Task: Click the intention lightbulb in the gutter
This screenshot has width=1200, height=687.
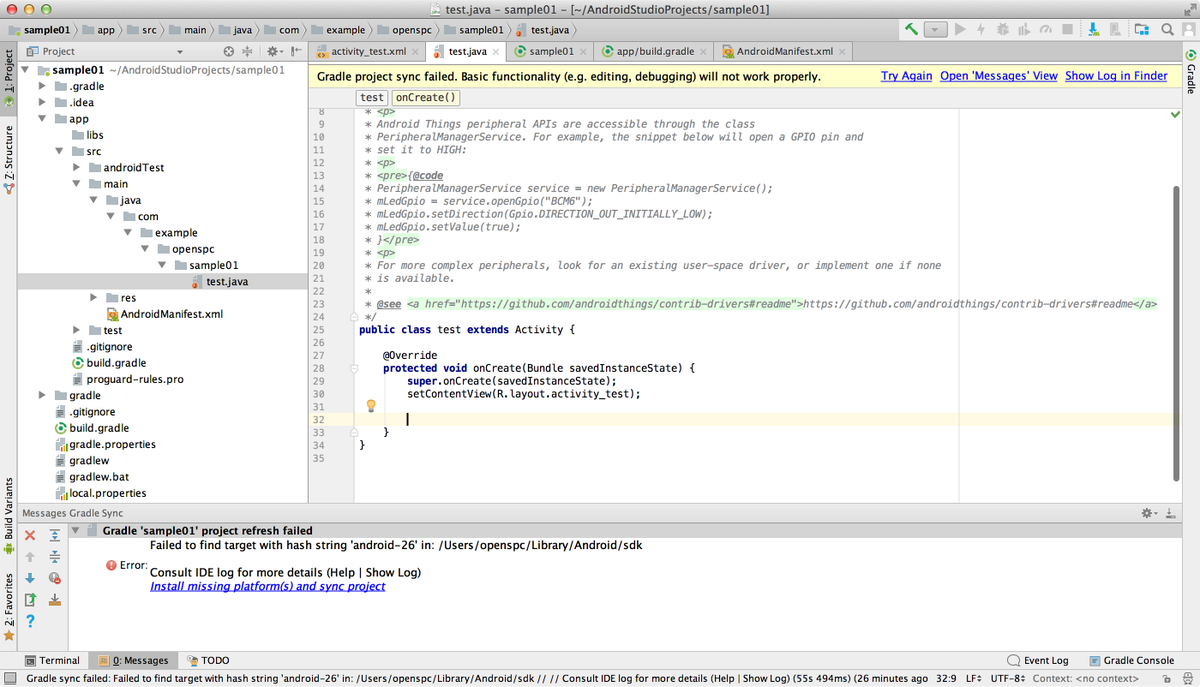Action: (x=369, y=405)
